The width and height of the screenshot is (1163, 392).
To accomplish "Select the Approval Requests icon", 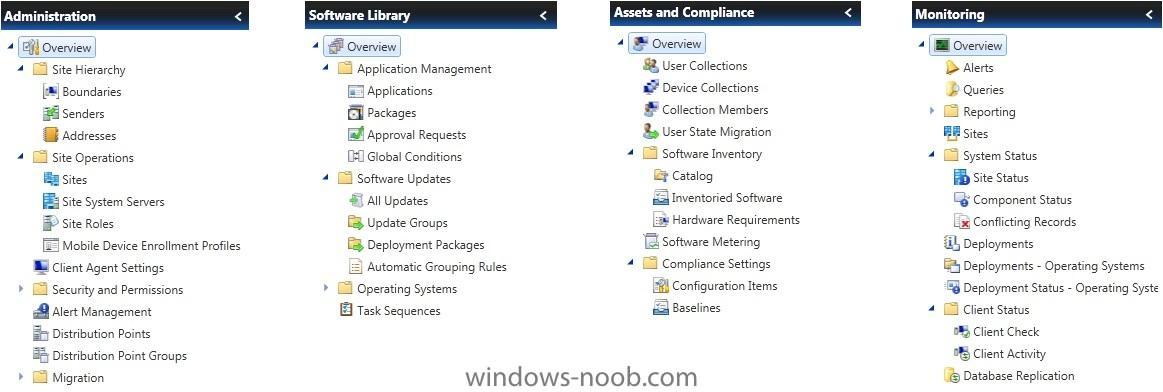I will click(x=355, y=135).
